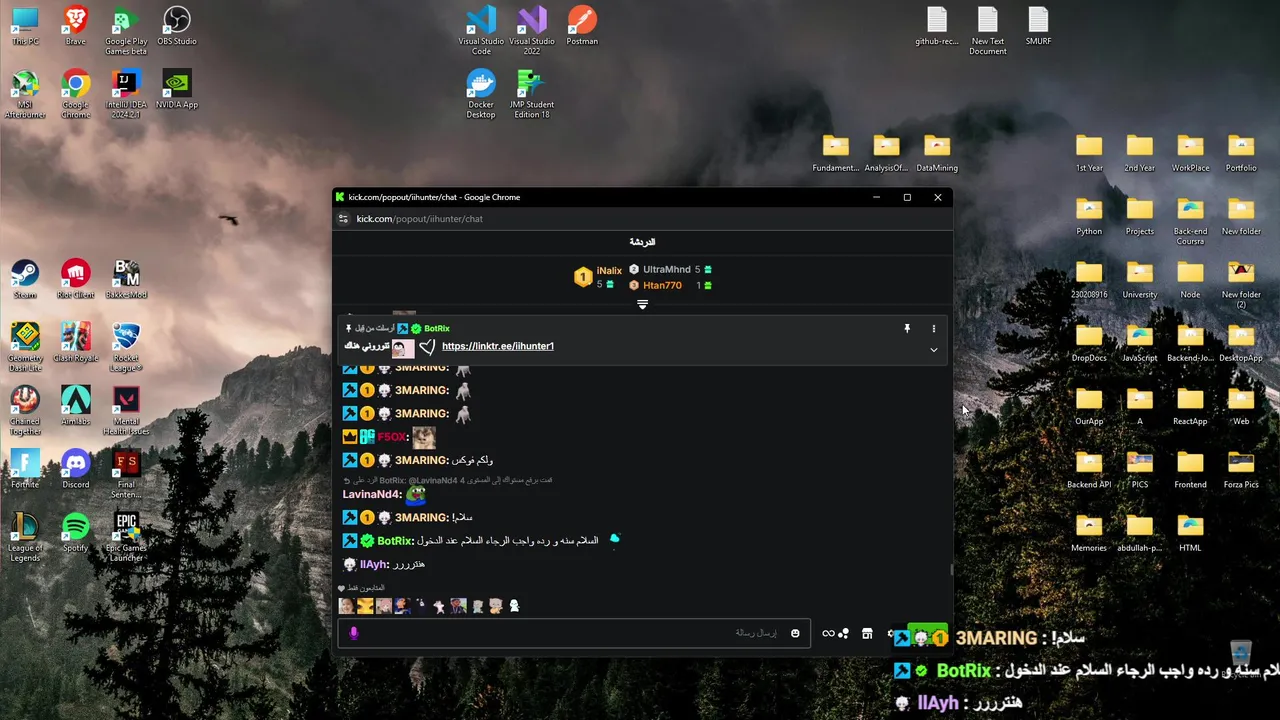Image resolution: width=1280 pixels, height=720 pixels.
Task: Open pinned message three-dot options menu
Action: click(933, 328)
